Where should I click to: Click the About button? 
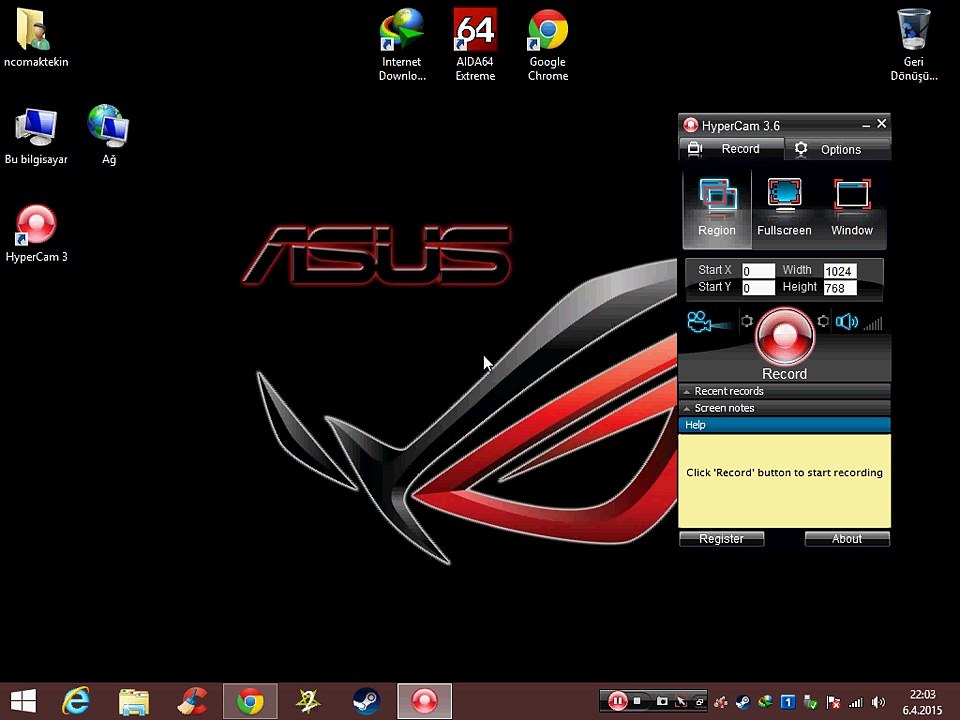[847, 539]
